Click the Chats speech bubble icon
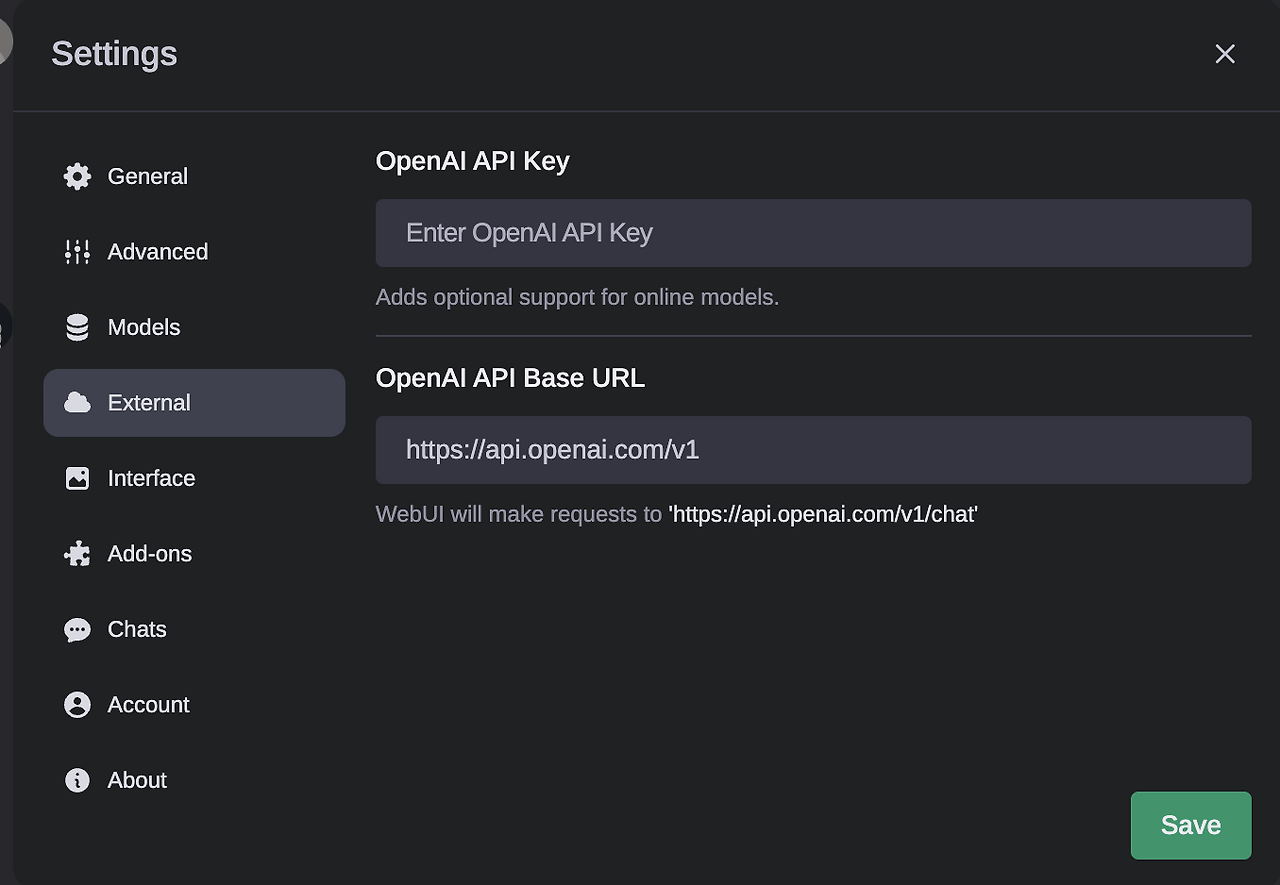The image size is (1280, 885). tap(77, 630)
